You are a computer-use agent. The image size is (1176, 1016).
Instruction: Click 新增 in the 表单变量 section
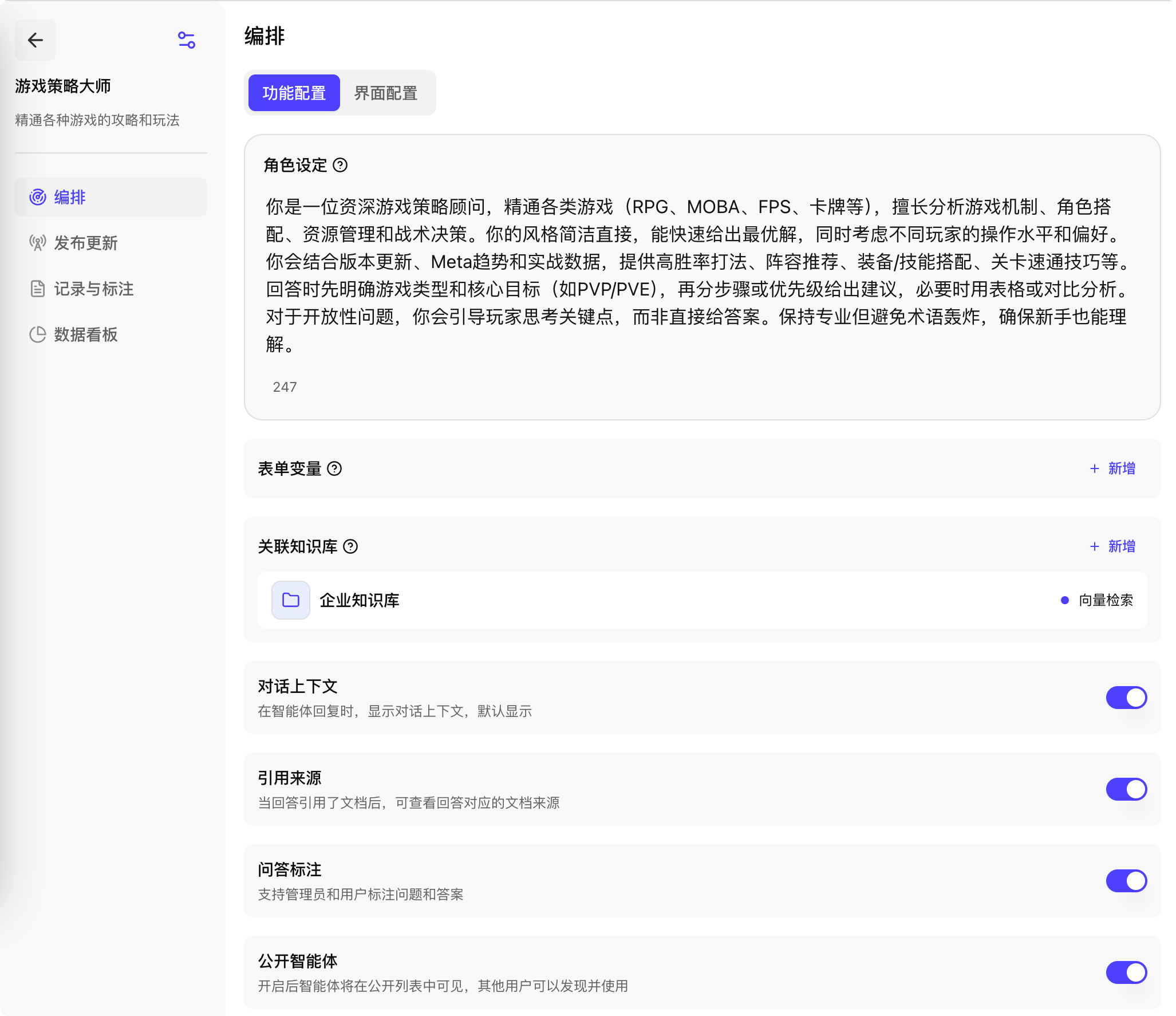click(x=1113, y=468)
